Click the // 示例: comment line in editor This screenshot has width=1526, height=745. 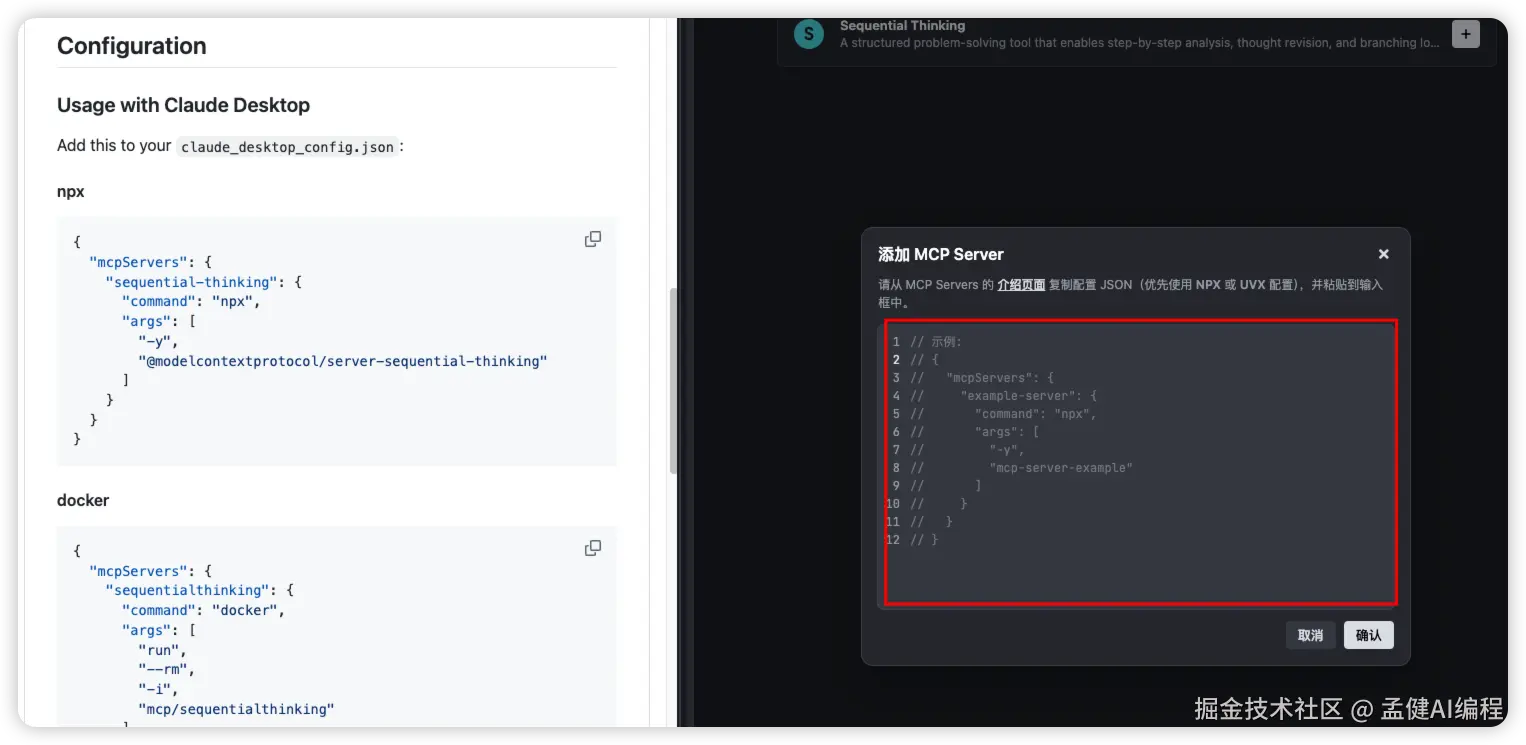(x=935, y=342)
